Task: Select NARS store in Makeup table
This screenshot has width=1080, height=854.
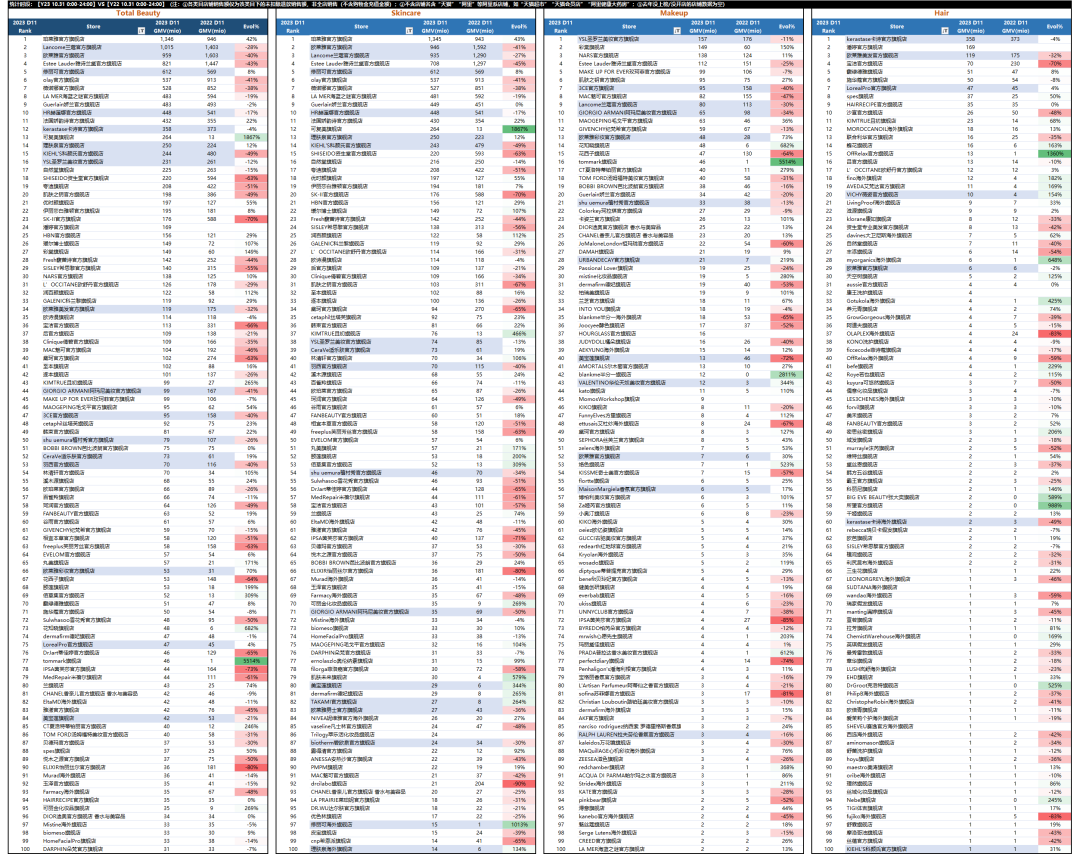Action: 601,55
